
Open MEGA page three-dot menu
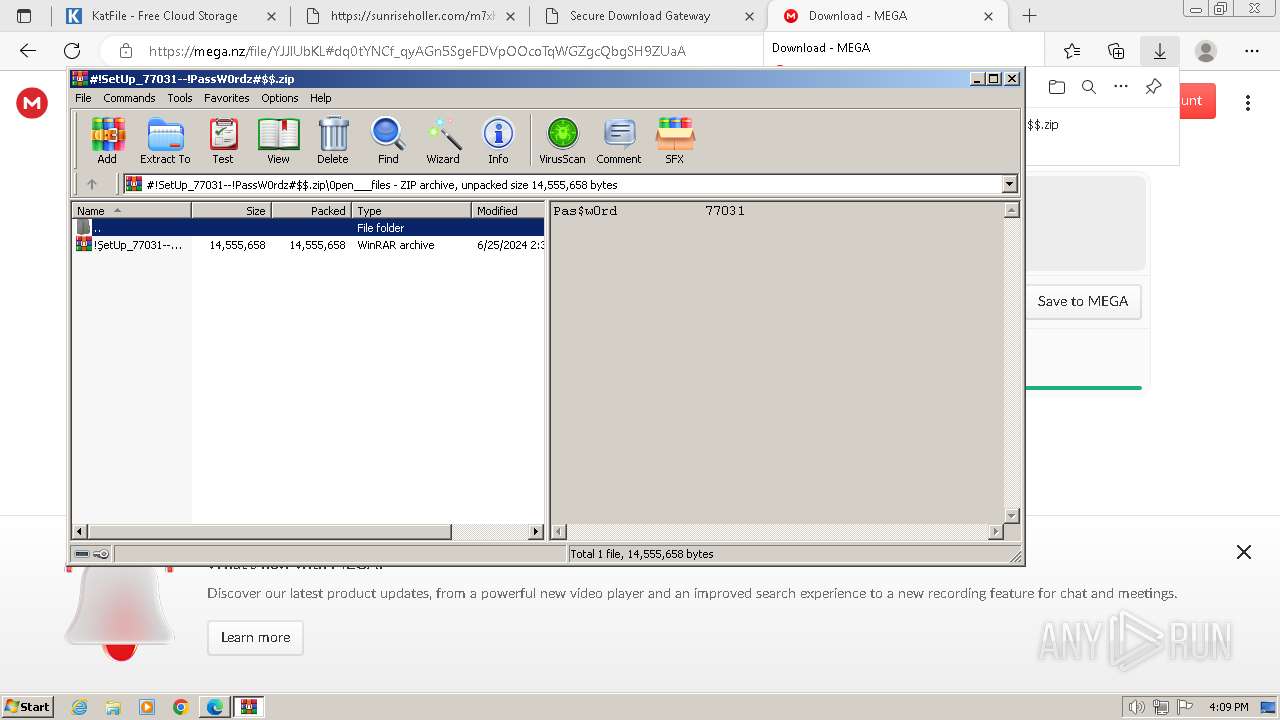(1247, 103)
